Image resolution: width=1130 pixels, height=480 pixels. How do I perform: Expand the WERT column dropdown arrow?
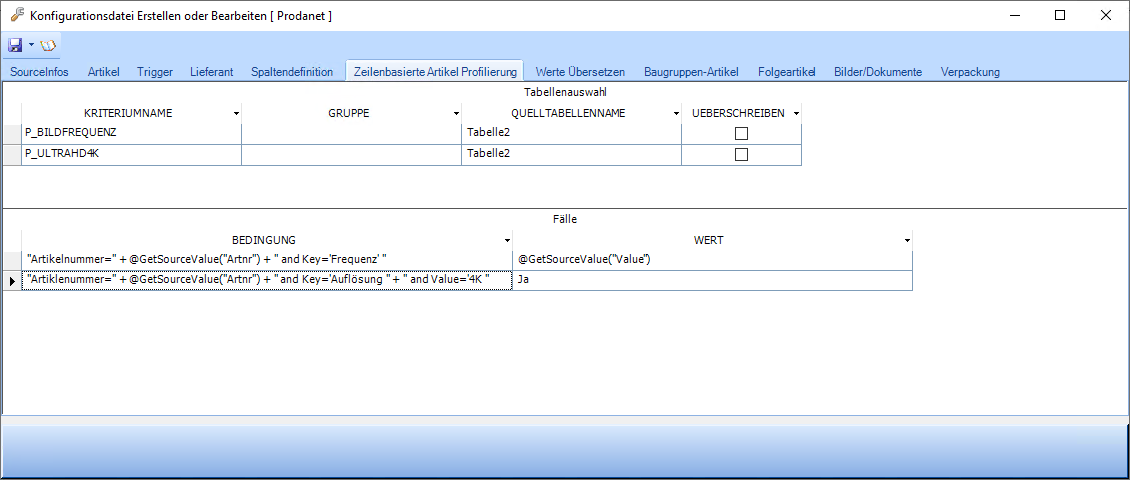pyautogui.click(x=907, y=241)
